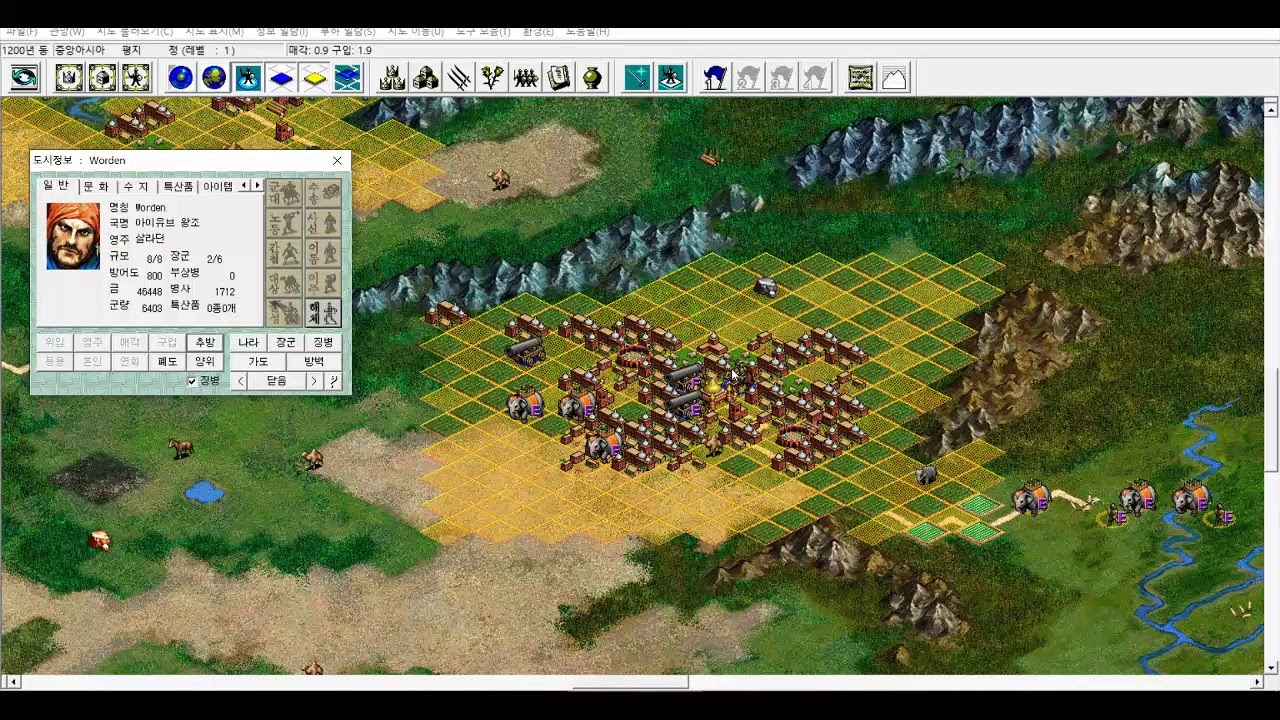Click the crossed swords toolbar icon
The height and width of the screenshot is (720, 1280).
click(x=459, y=77)
